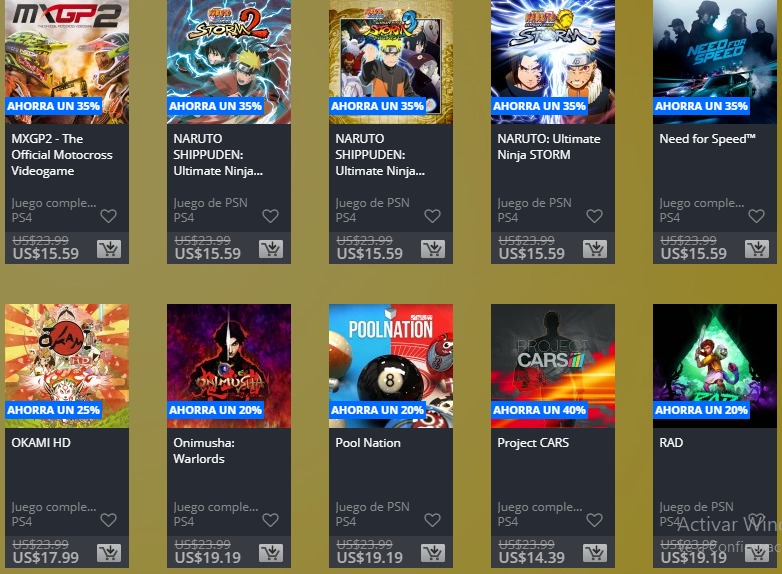
Task: Add Need for Speed to cart
Action: pyautogui.click(x=757, y=249)
